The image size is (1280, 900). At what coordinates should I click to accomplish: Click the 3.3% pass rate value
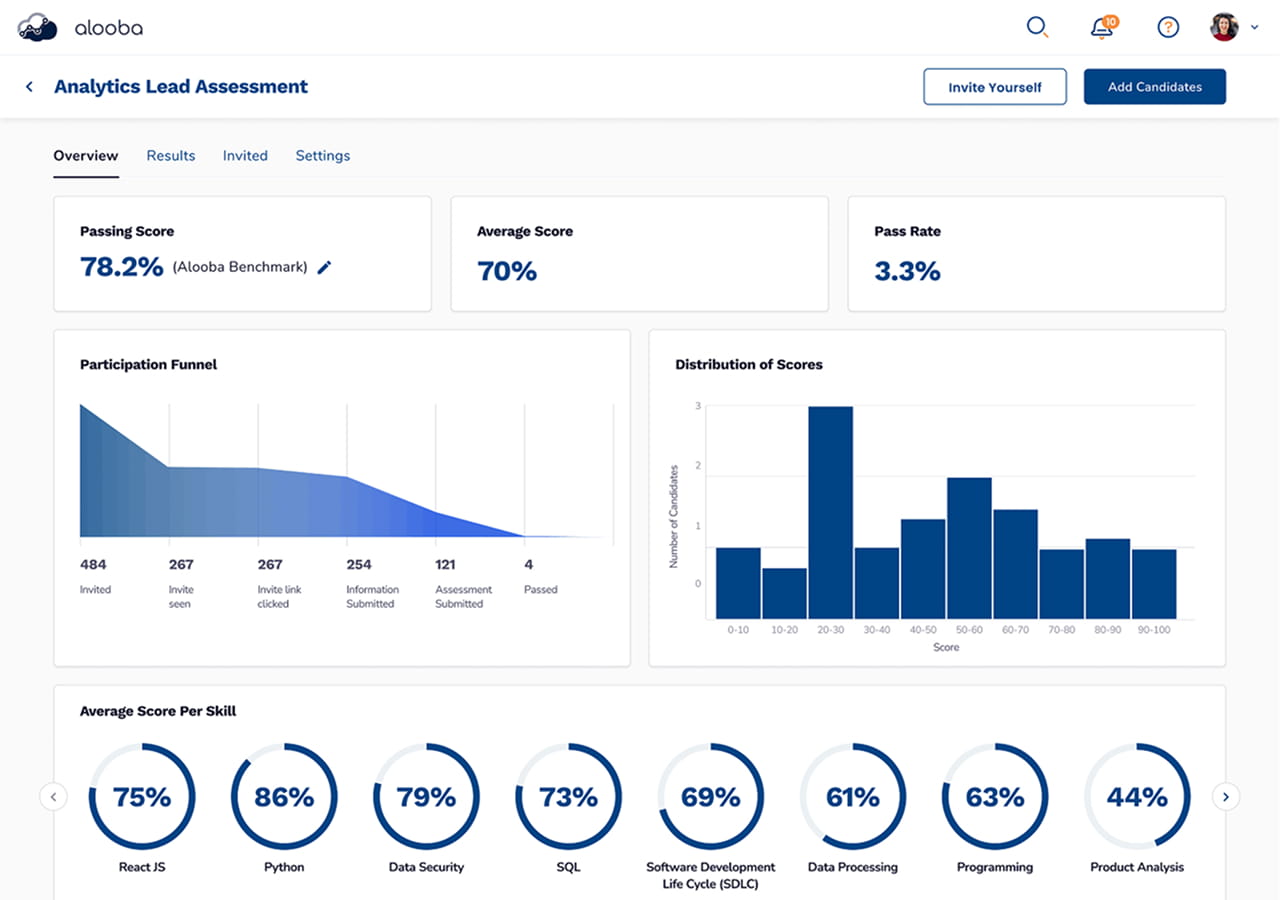coord(907,271)
